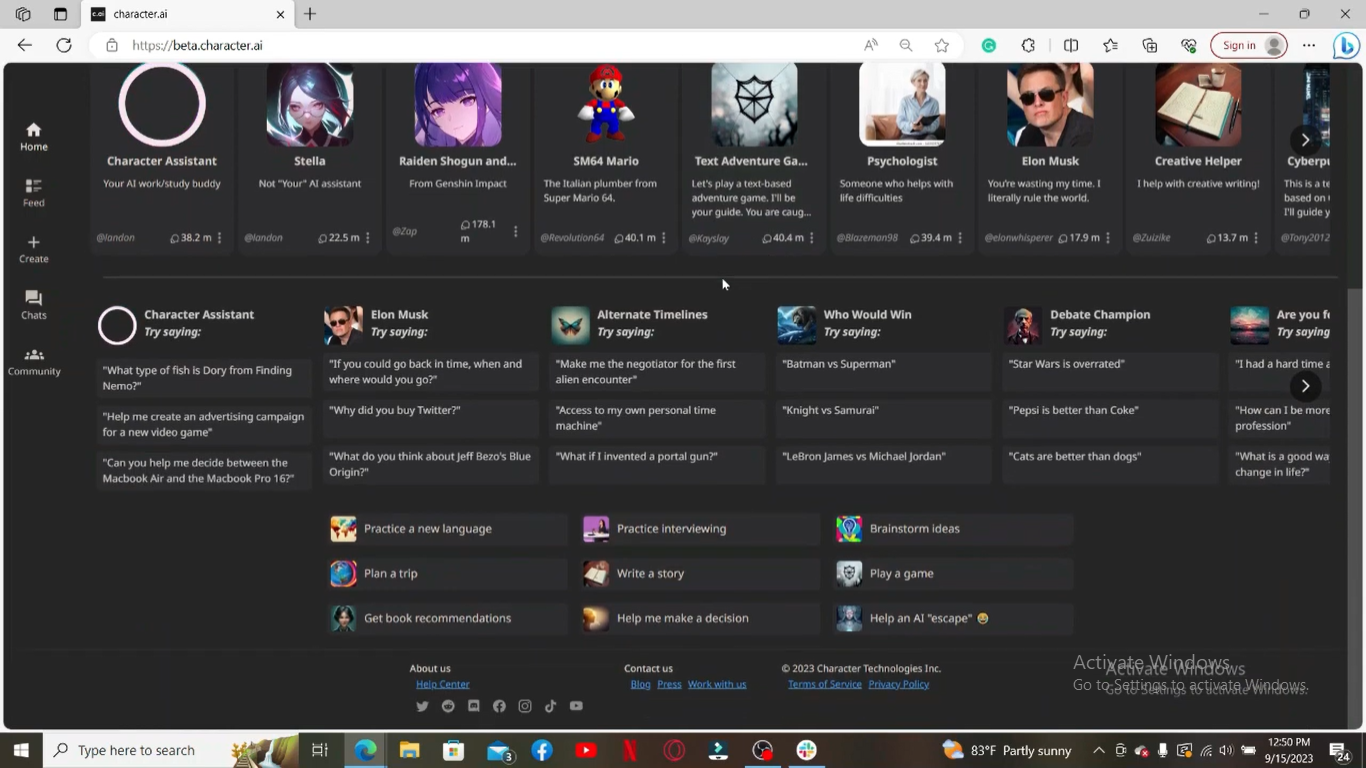Screen dimensions: 1366x768
Task: Open options menu on Psychologist card
Action: (x=960, y=238)
